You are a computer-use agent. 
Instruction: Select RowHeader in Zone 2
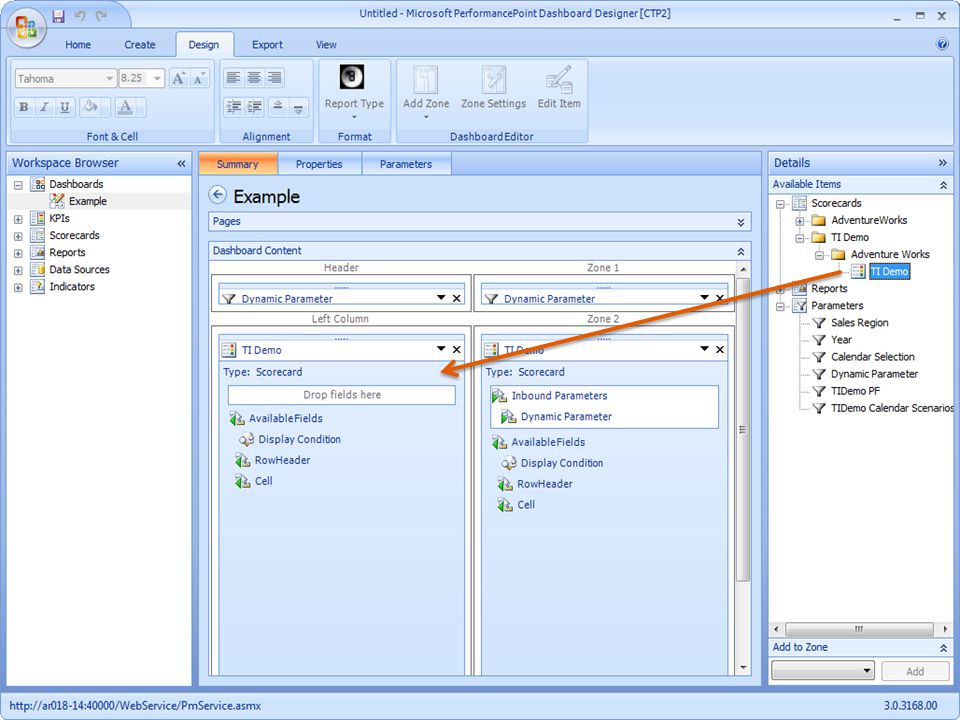tap(545, 484)
